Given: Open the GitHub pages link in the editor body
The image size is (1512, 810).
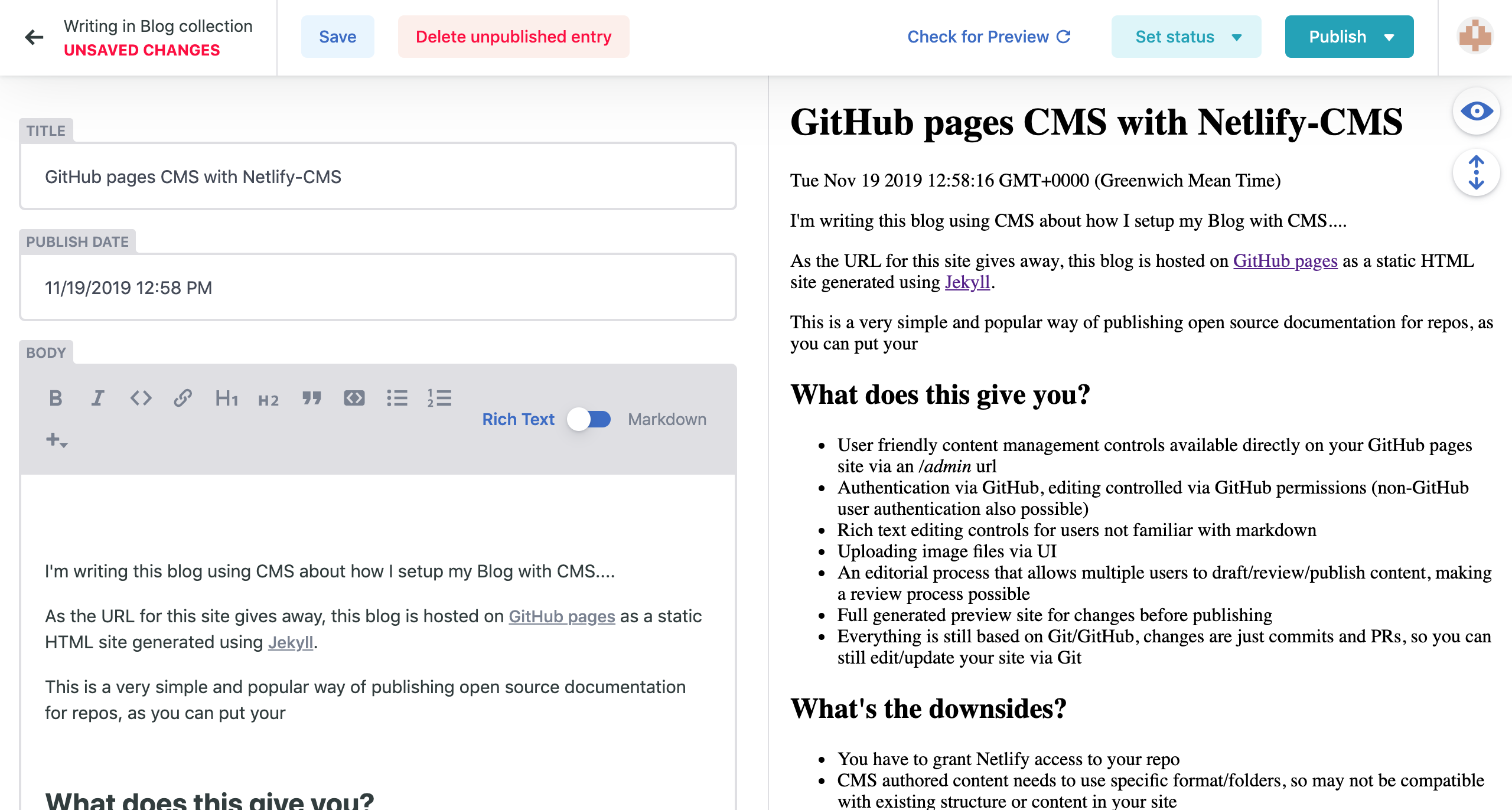Looking at the screenshot, I should 562,616.
